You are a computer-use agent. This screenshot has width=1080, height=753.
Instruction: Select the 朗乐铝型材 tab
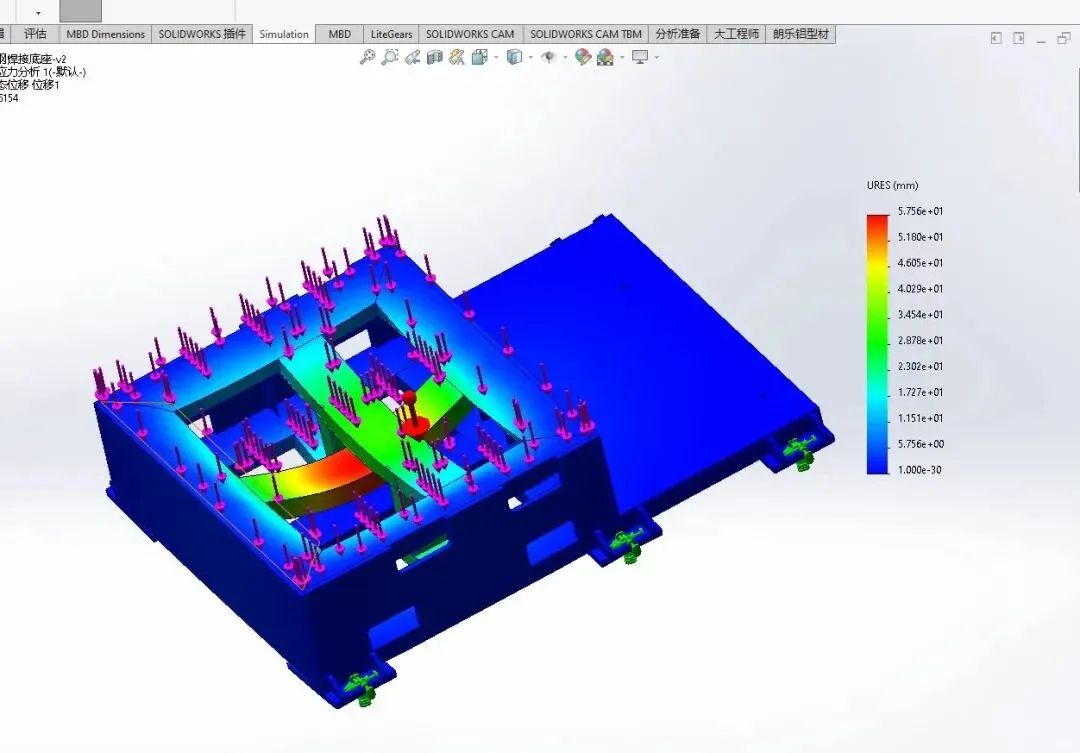coord(800,34)
